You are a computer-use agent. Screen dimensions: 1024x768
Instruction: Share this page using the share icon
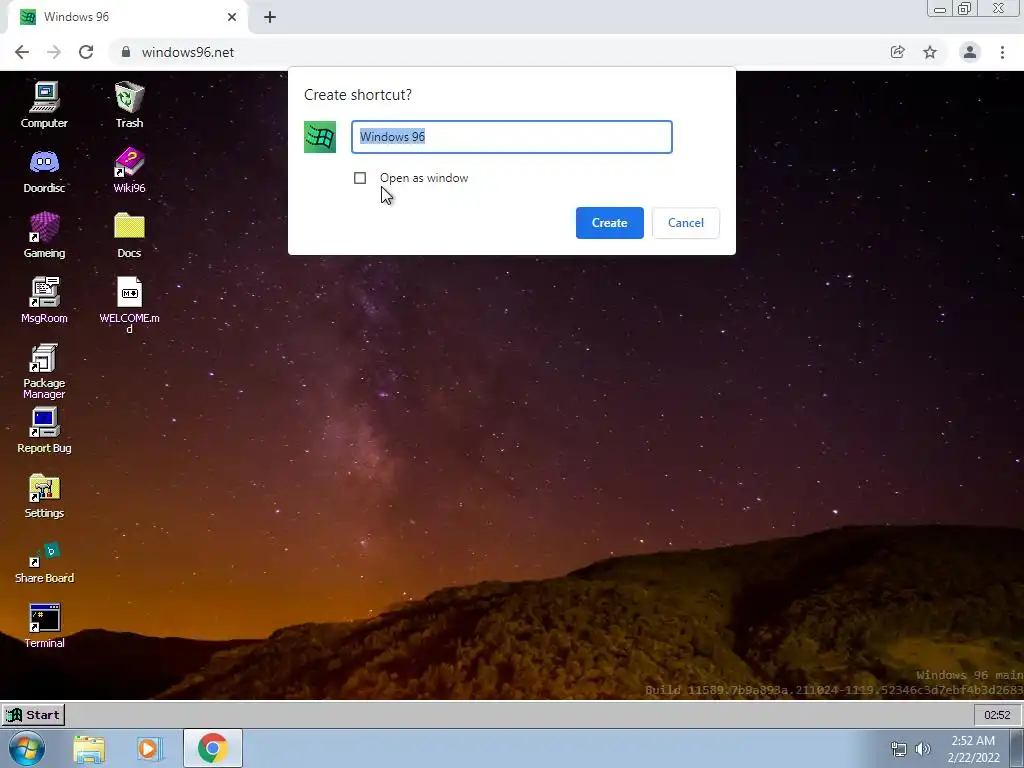(x=897, y=52)
